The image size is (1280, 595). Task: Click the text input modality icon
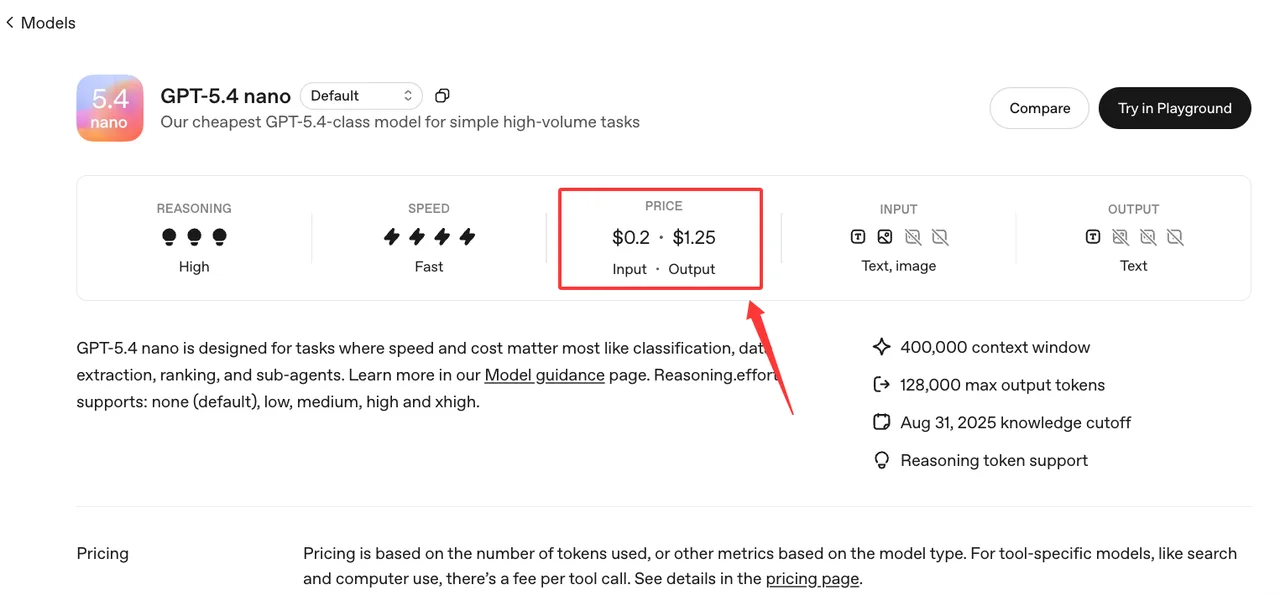tap(858, 237)
